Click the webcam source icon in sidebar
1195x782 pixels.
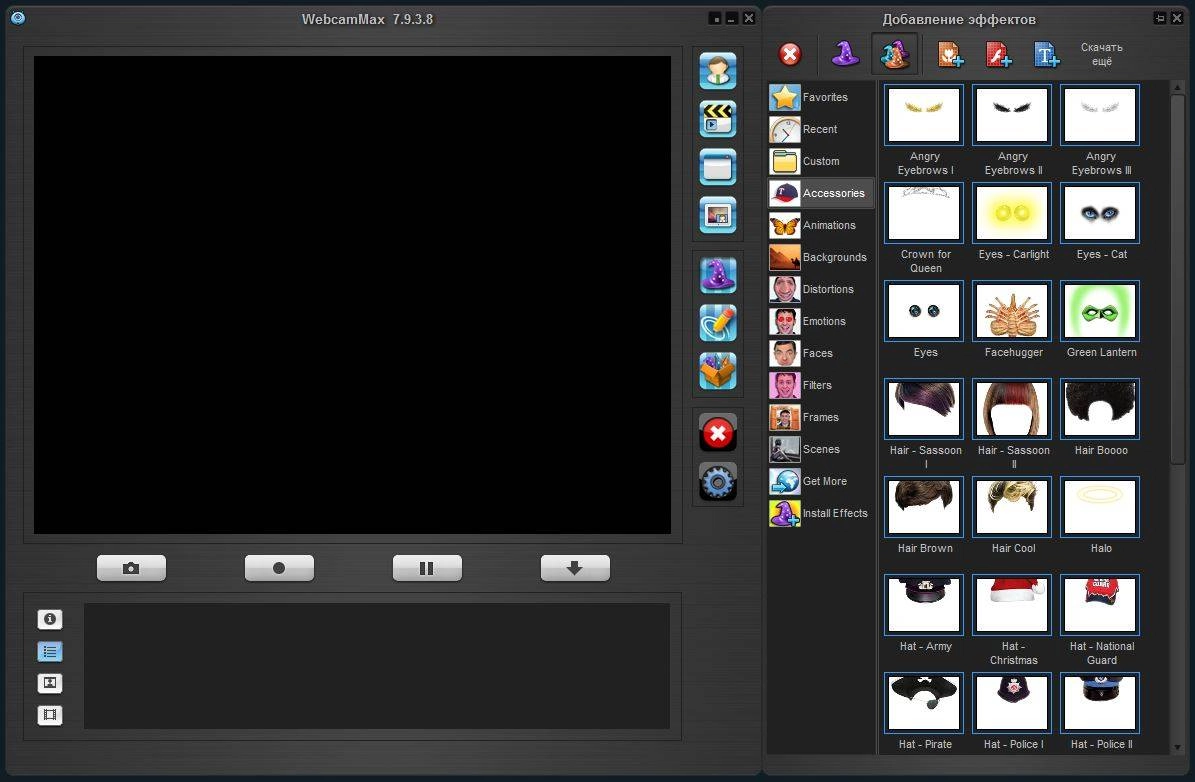[x=718, y=71]
